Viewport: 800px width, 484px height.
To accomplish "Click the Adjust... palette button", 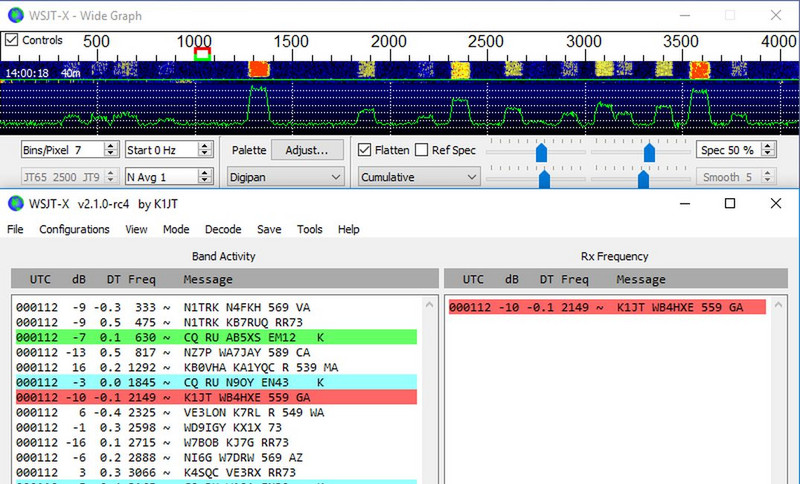I will coord(307,150).
